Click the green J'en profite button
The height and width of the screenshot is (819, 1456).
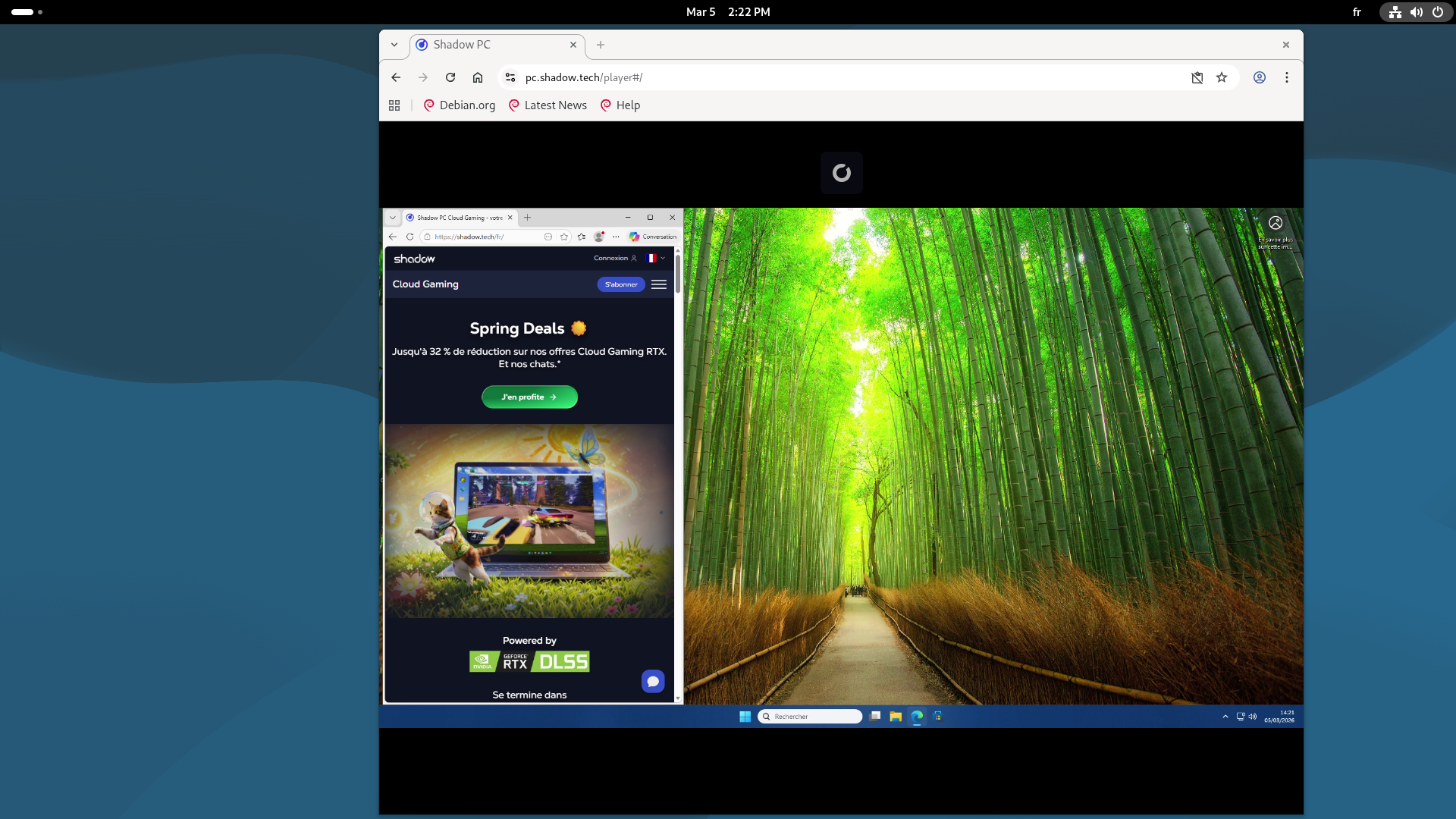(x=529, y=397)
